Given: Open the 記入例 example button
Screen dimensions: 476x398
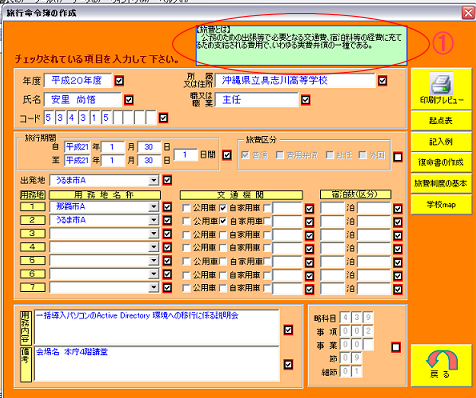Looking at the screenshot, I should [x=441, y=142].
